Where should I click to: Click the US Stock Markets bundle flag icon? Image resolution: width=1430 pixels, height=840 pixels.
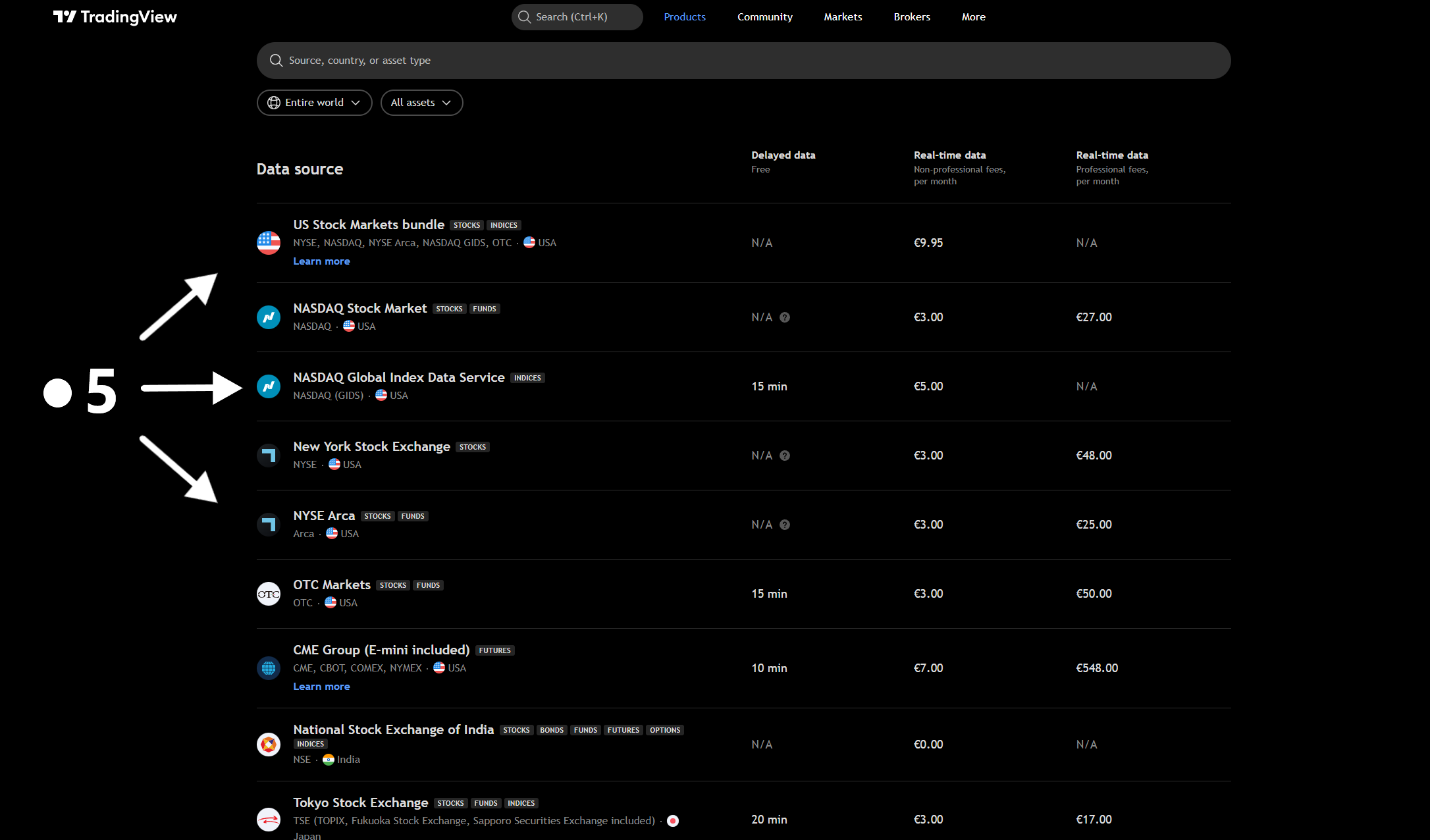tap(269, 243)
